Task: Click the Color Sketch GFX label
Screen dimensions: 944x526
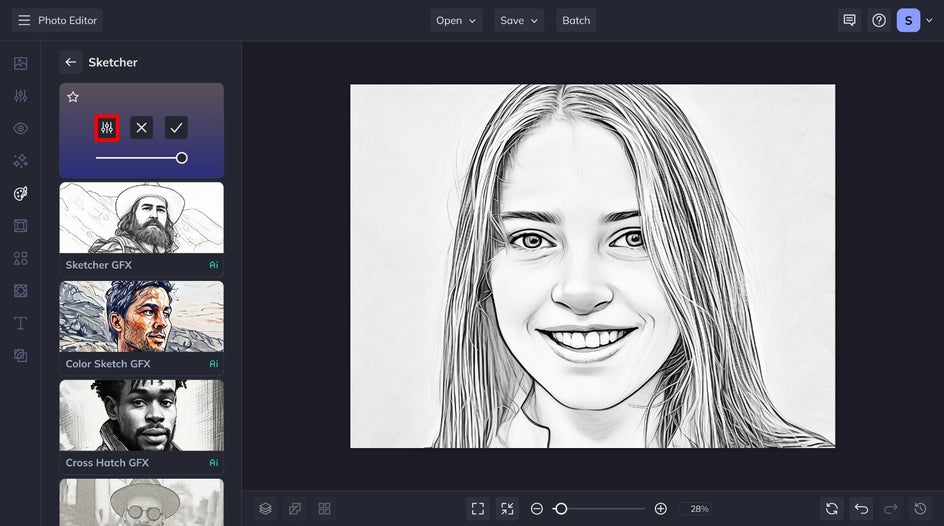Action: point(108,364)
